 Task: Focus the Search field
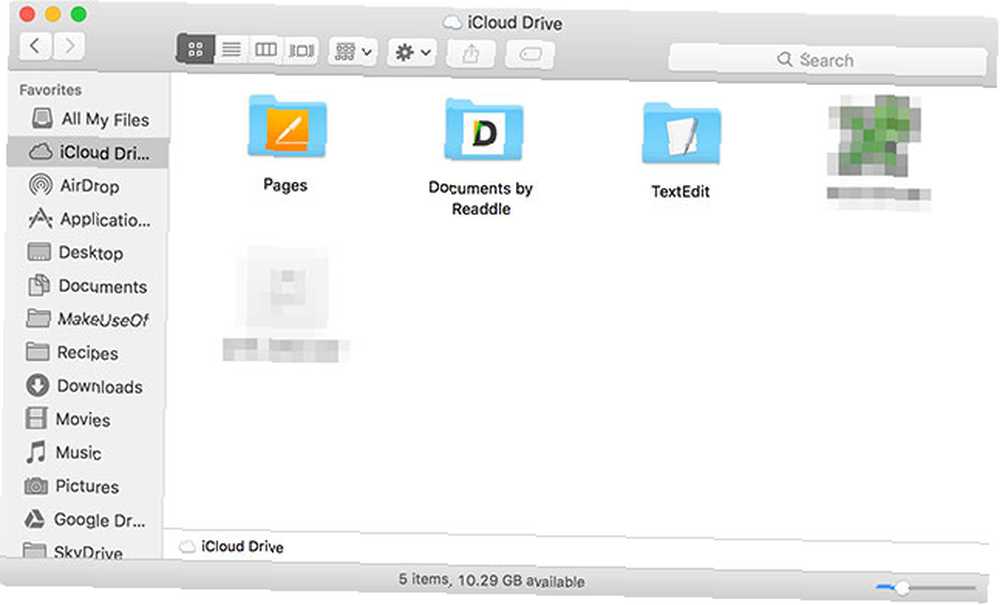828,61
